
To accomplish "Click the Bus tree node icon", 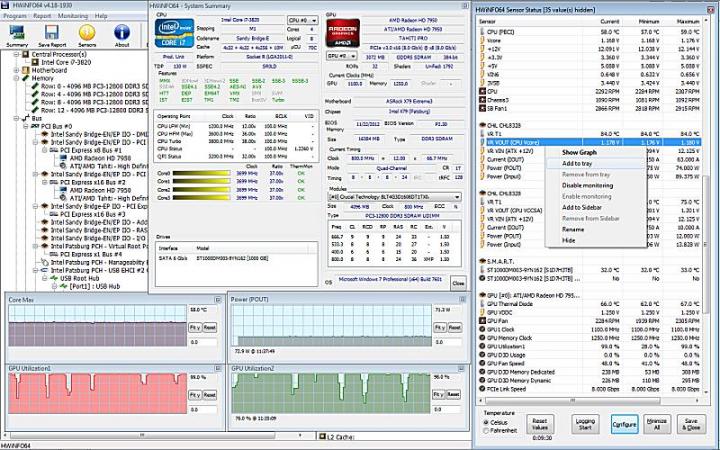I will [x=26, y=118].
